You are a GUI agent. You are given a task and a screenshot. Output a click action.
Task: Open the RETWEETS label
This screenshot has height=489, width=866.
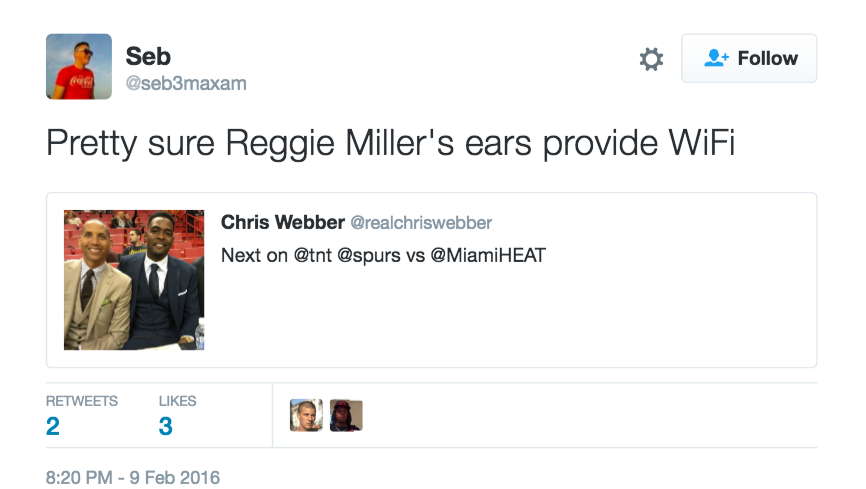coord(82,401)
